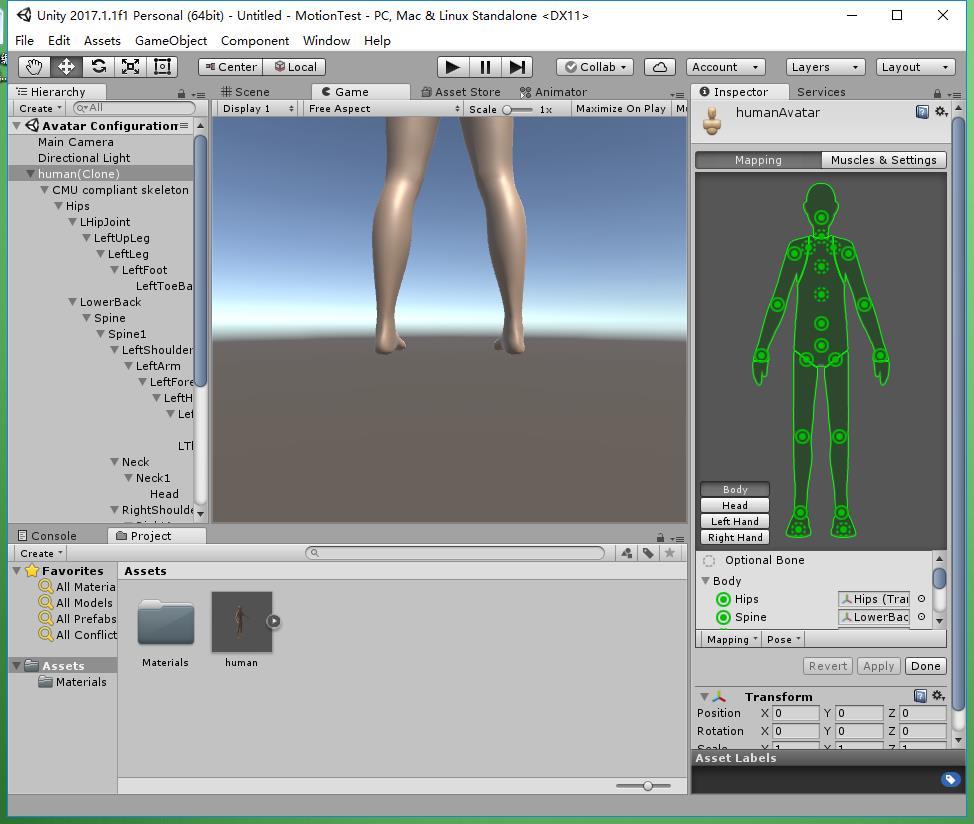Select the Head mapping view
This screenshot has width=974, height=824.
(x=735, y=505)
